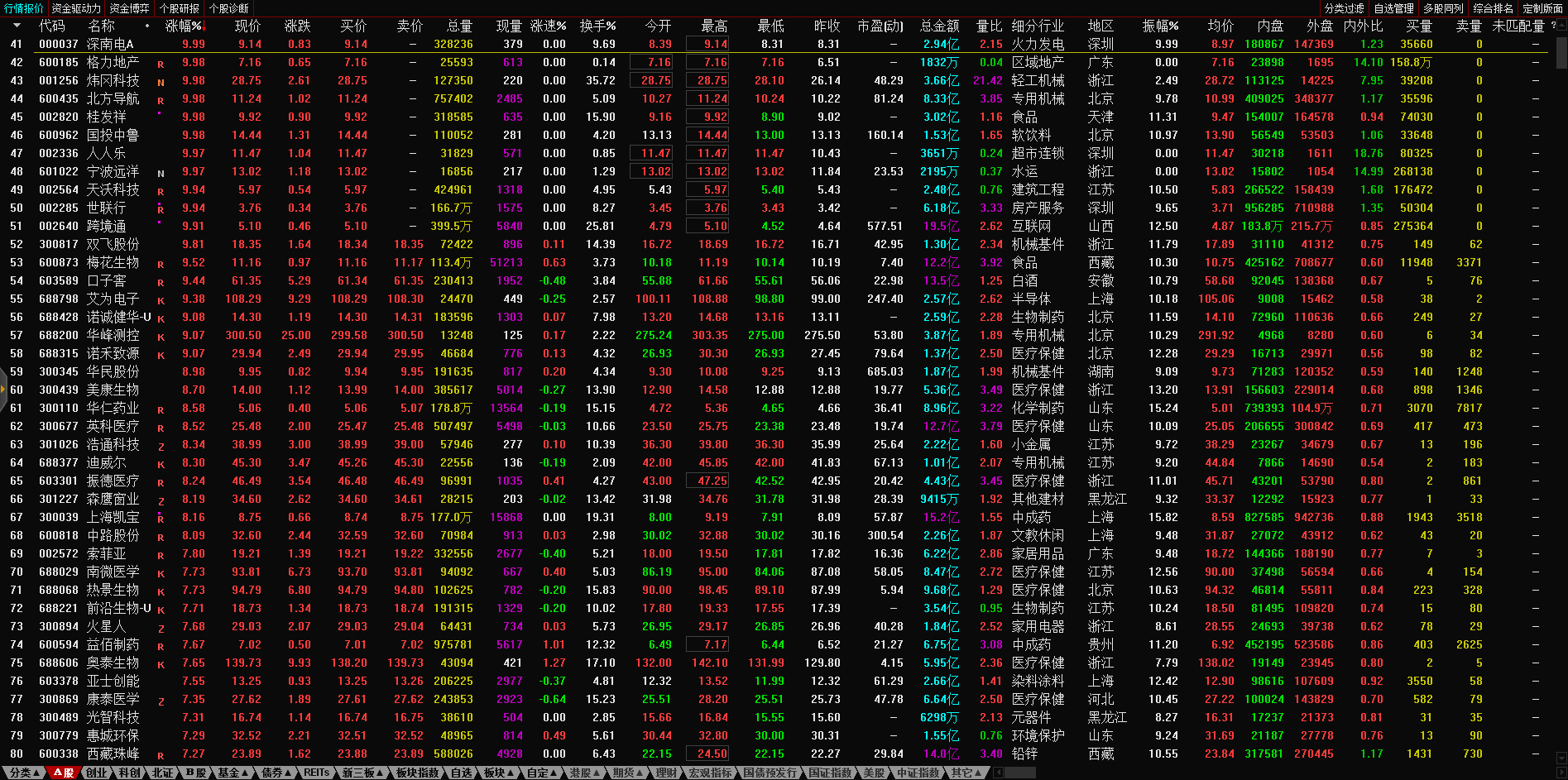This screenshot has height=780, width=1568.
Task: Click the K marker beside 艾为电子
Action: [x=161, y=300]
